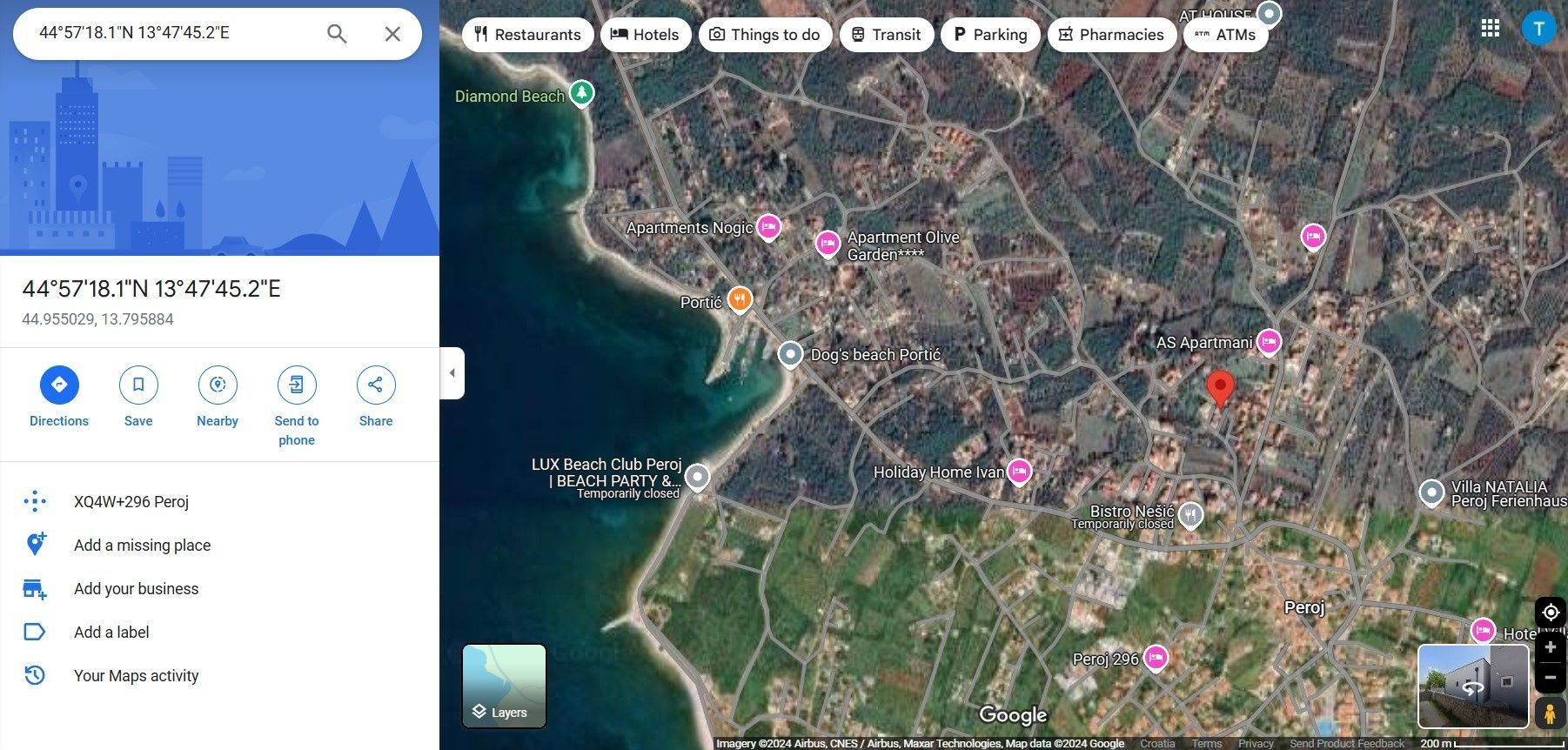The width and height of the screenshot is (1568, 750).
Task: Search Nearby places
Action: tap(218, 385)
